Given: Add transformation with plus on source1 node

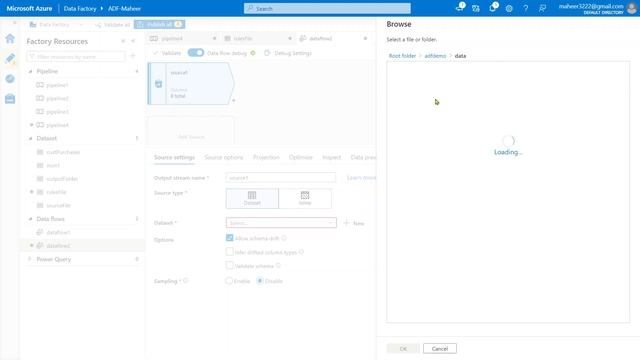Looking at the screenshot, I should pyautogui.click(x=233, y=100).
